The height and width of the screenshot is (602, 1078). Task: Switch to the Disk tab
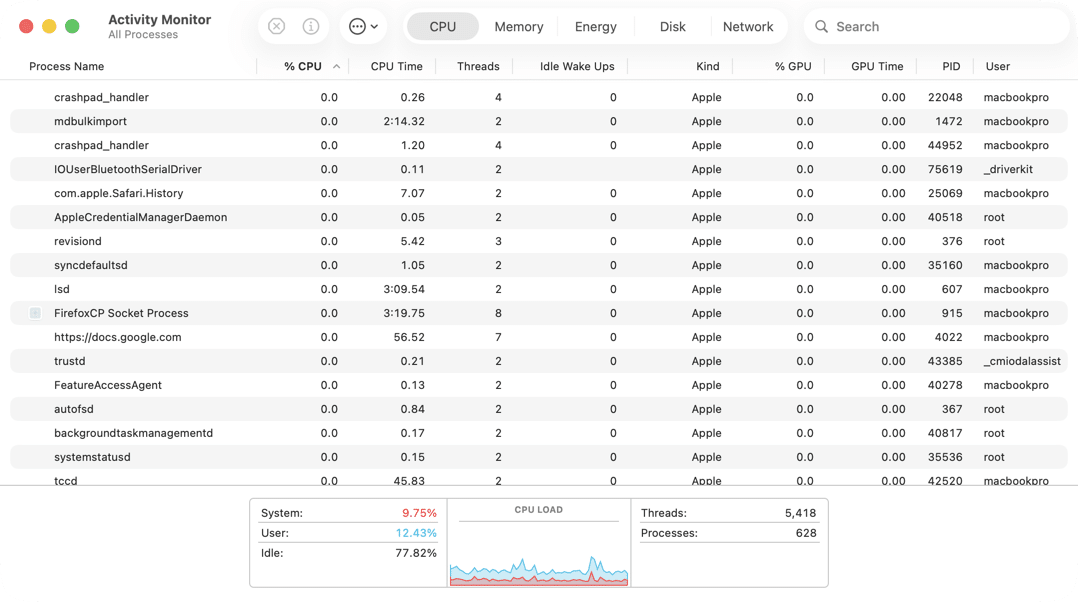pos(672,27)
